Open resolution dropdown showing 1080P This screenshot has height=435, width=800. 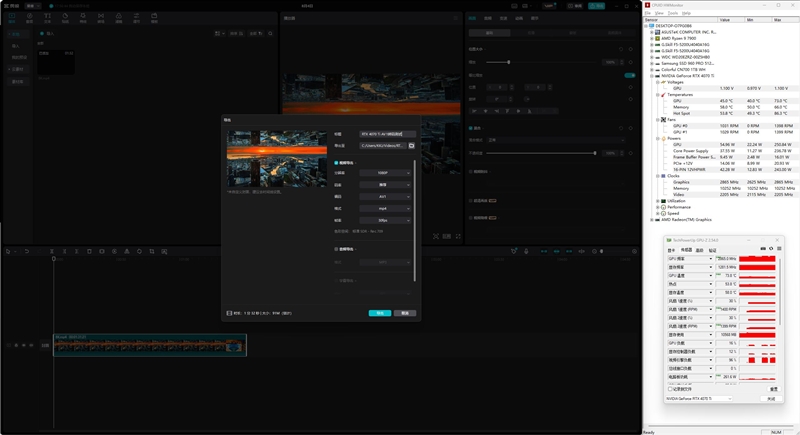[x=385, y=173]
